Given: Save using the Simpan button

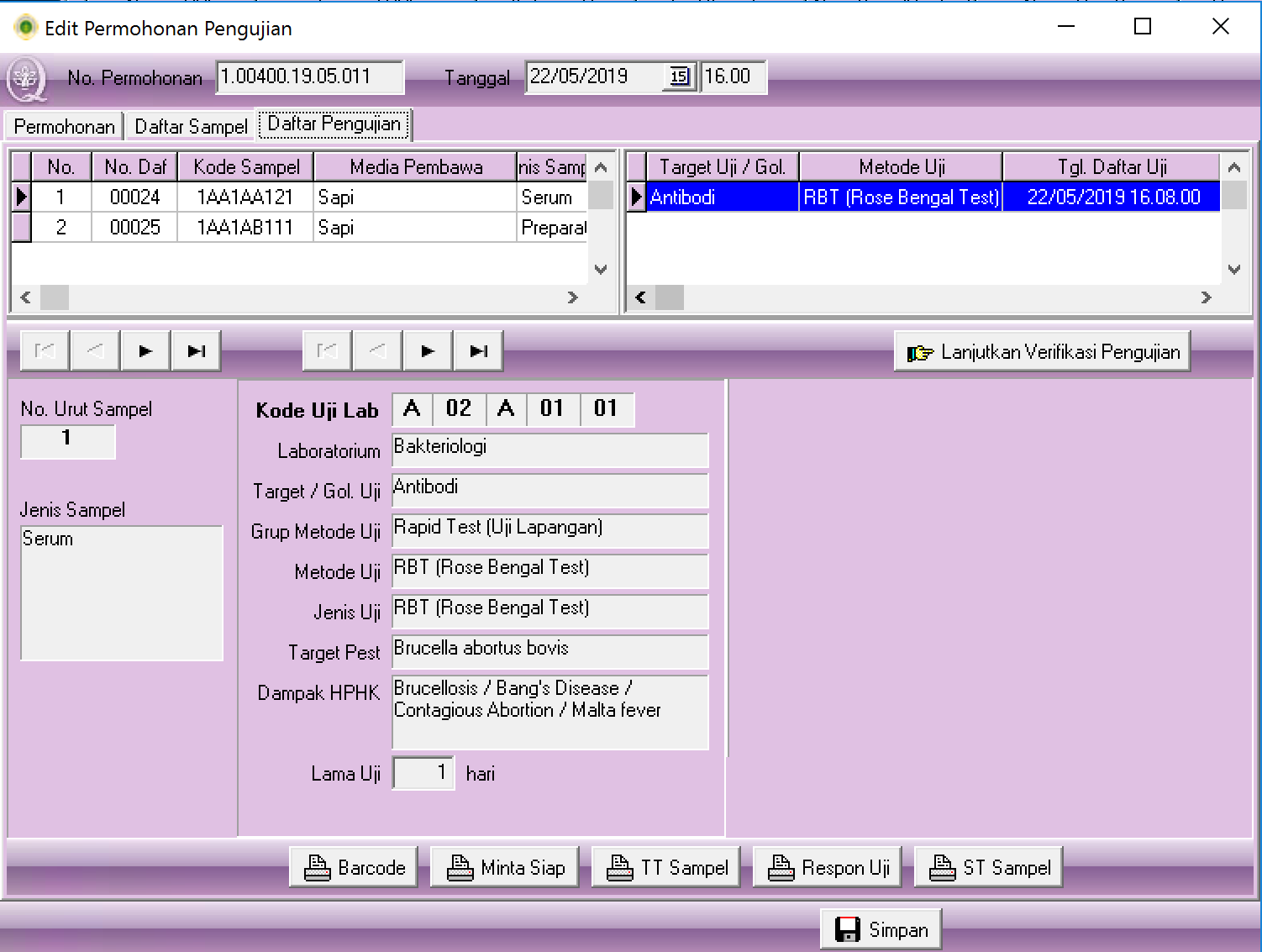Looking at the screenshot, I should (x=881, y=929).
